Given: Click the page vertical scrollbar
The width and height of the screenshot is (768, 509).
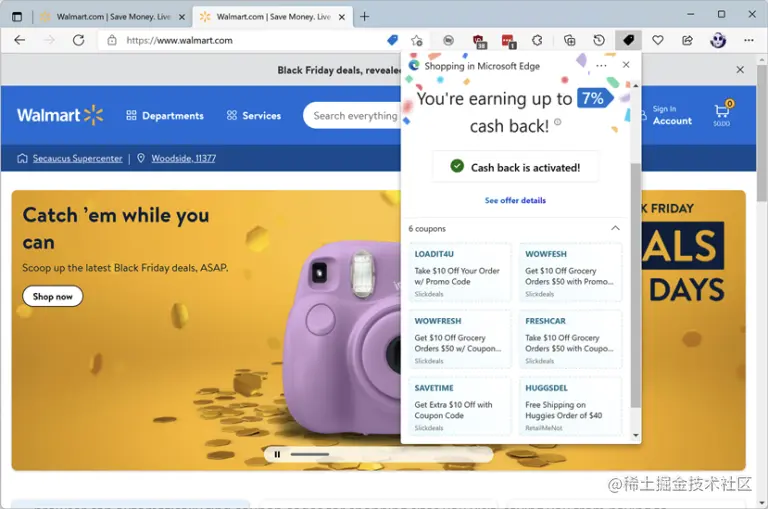Looking at the screenshot, I should (x=762, y=133).
